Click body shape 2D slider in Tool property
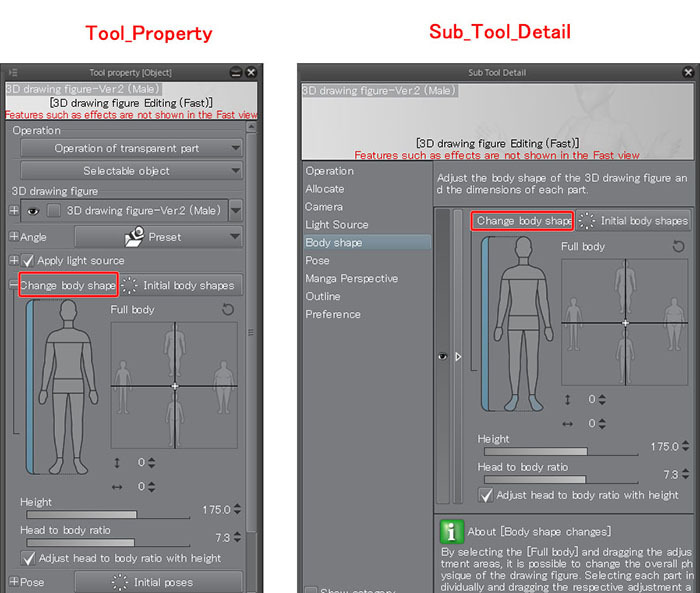The height and width of the screenshot is (593, 700). pos(174,385)
